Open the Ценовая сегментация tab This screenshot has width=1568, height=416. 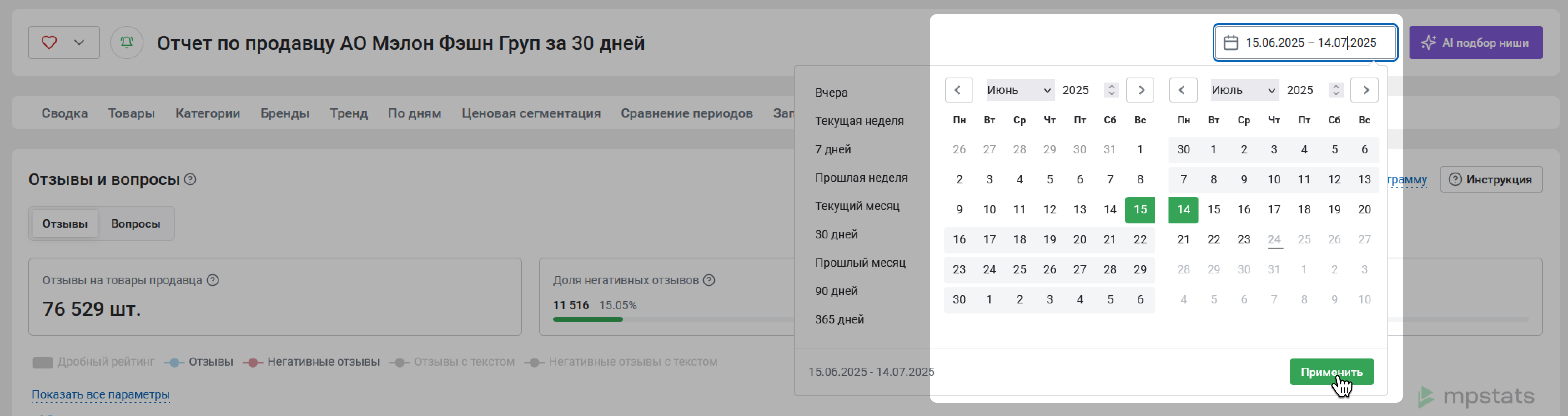click(531, 113)
